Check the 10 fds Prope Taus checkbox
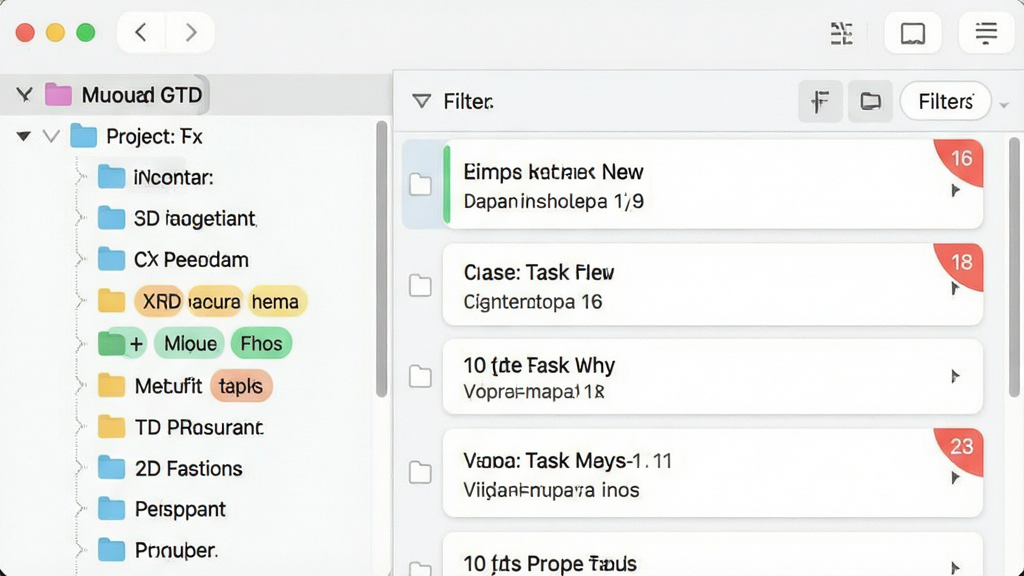1024x576 pixels. pyautogui.click(x=421, y=568)
